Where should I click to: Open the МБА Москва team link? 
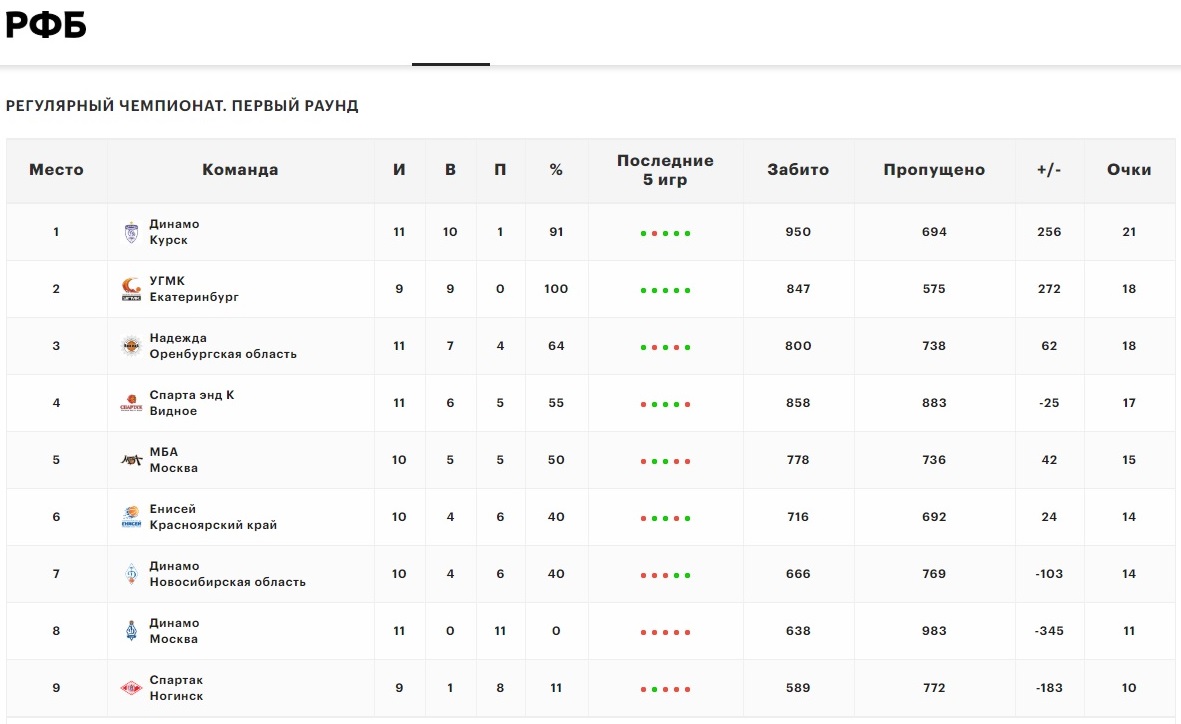[173, 460]
